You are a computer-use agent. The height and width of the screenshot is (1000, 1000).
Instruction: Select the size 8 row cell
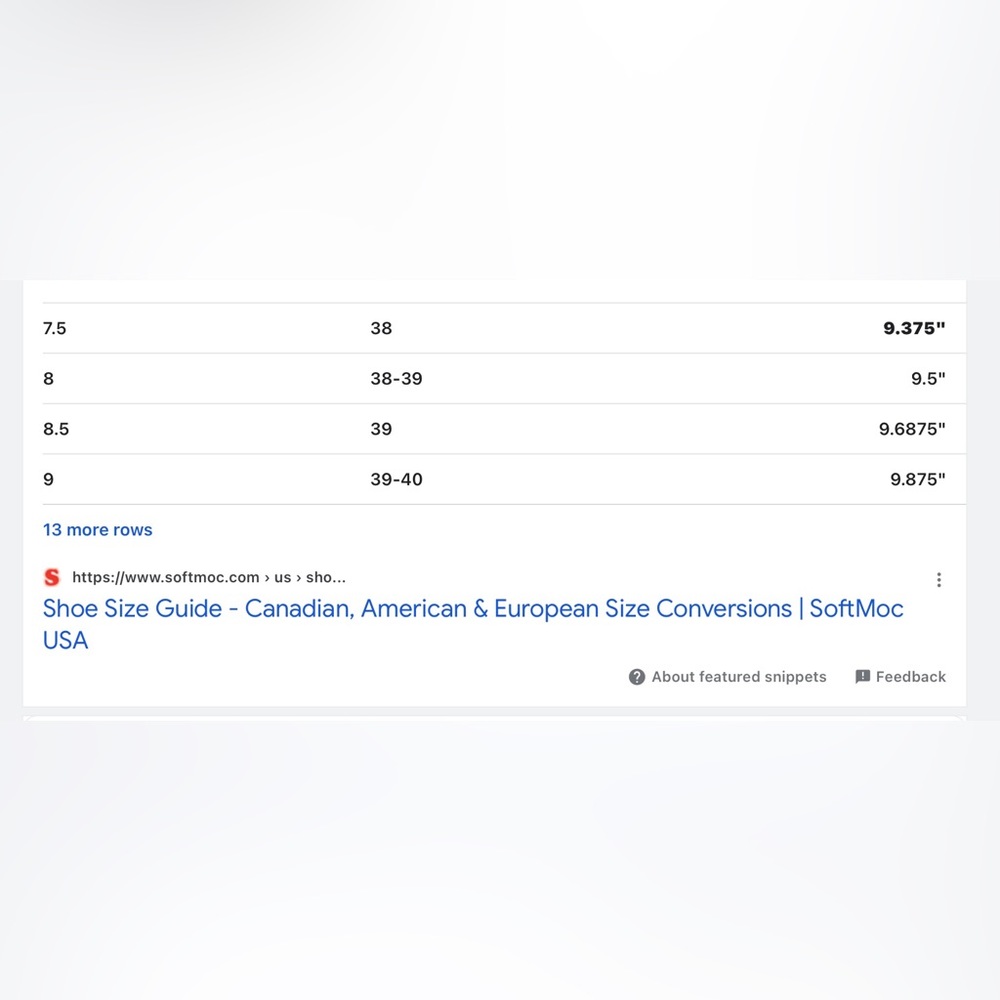[49, 379]
